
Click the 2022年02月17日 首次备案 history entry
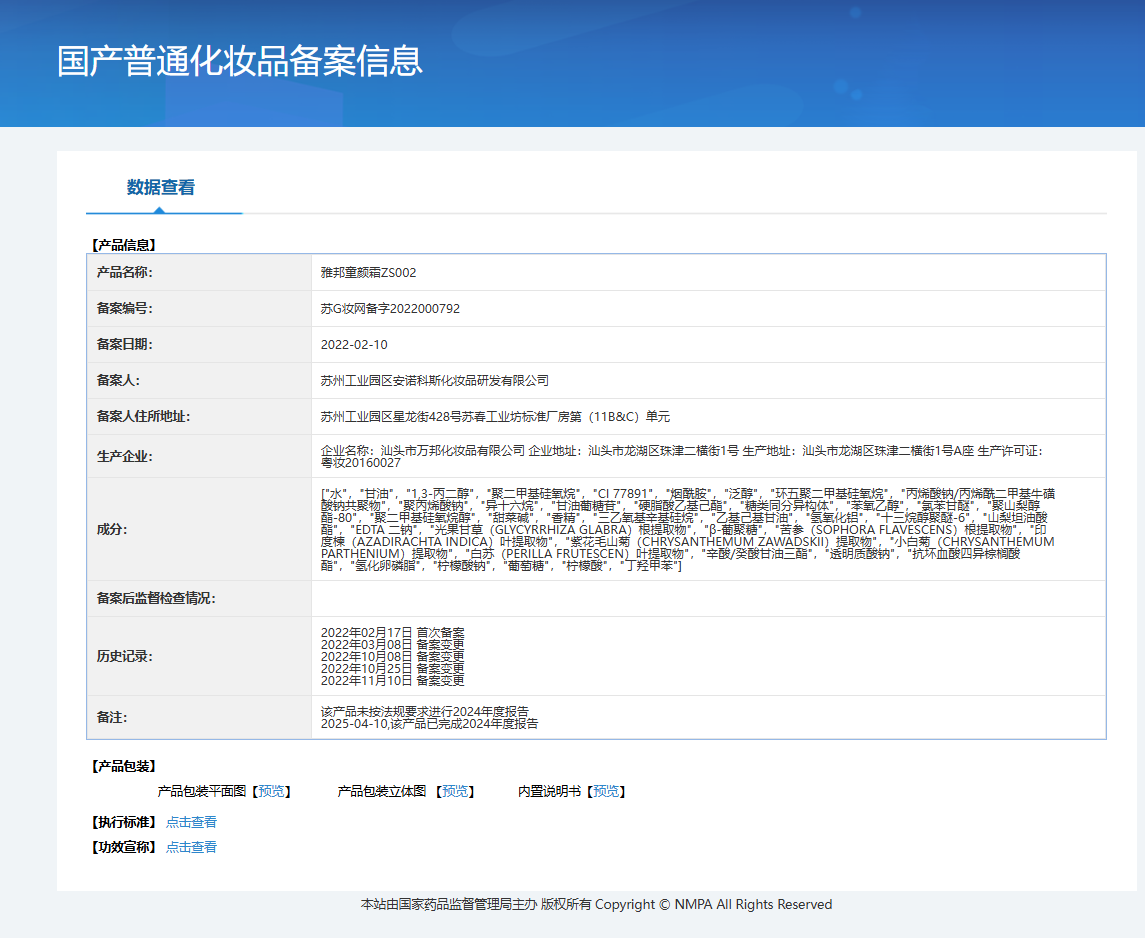point(392,633)
